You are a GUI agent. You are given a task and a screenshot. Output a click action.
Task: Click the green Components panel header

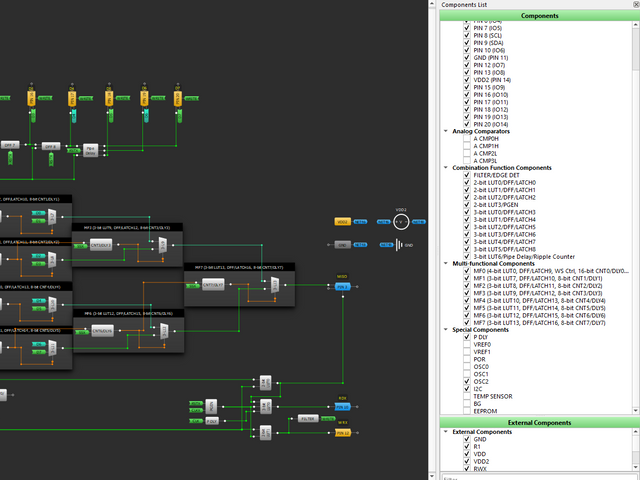pos(539,16)
